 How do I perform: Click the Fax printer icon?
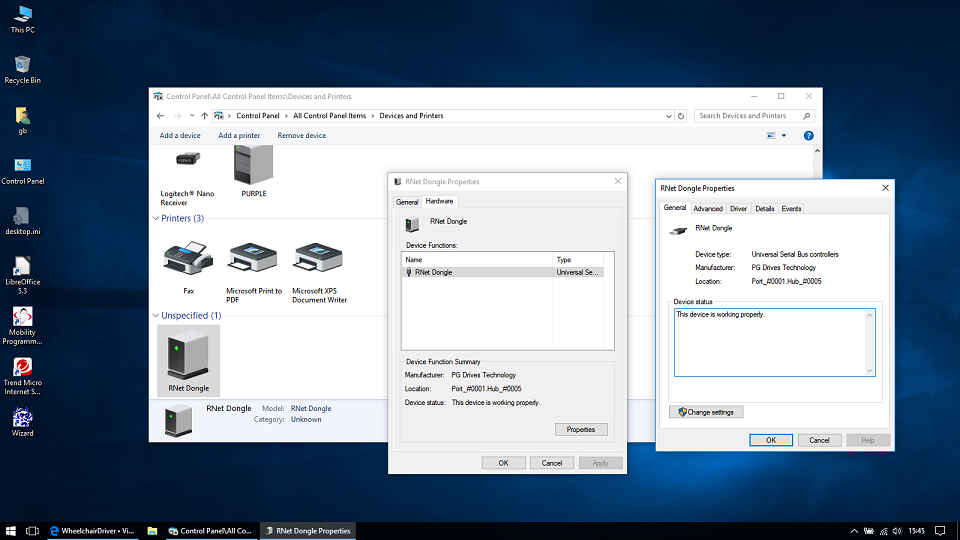(188, 260)
